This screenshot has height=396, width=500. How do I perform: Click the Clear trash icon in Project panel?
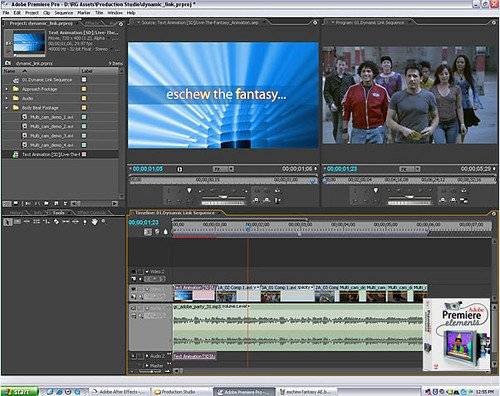(x=66, y=203)
